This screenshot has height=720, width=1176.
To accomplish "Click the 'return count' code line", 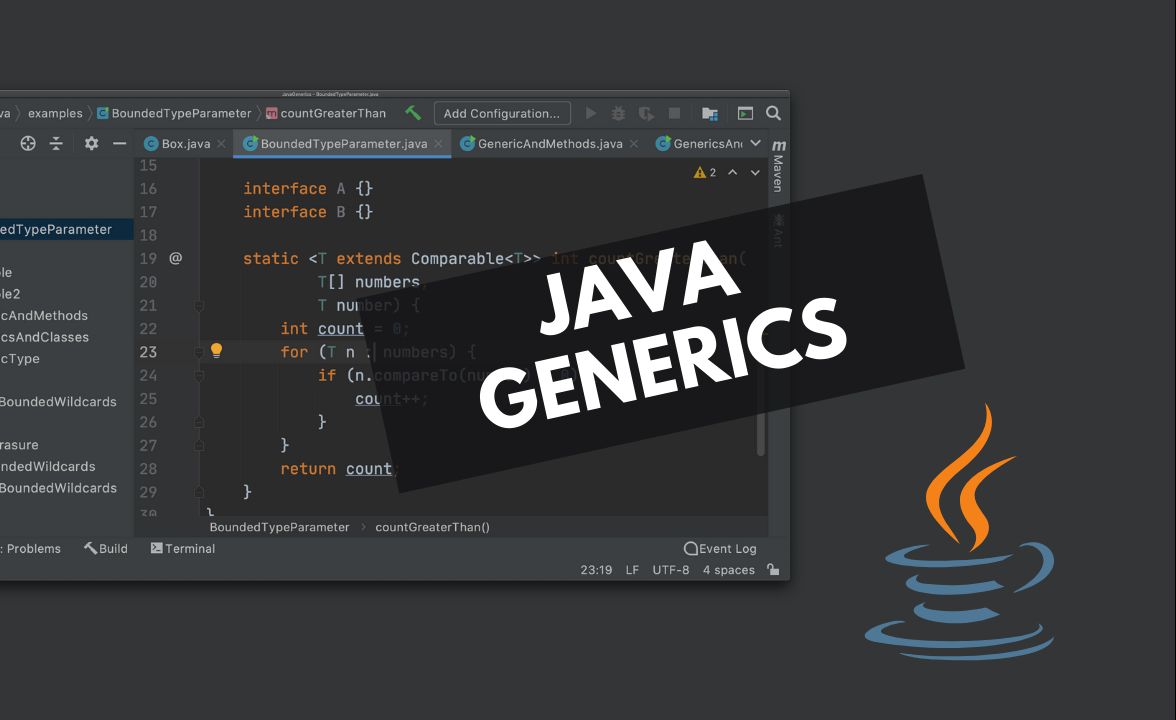I will click(336, 469).
